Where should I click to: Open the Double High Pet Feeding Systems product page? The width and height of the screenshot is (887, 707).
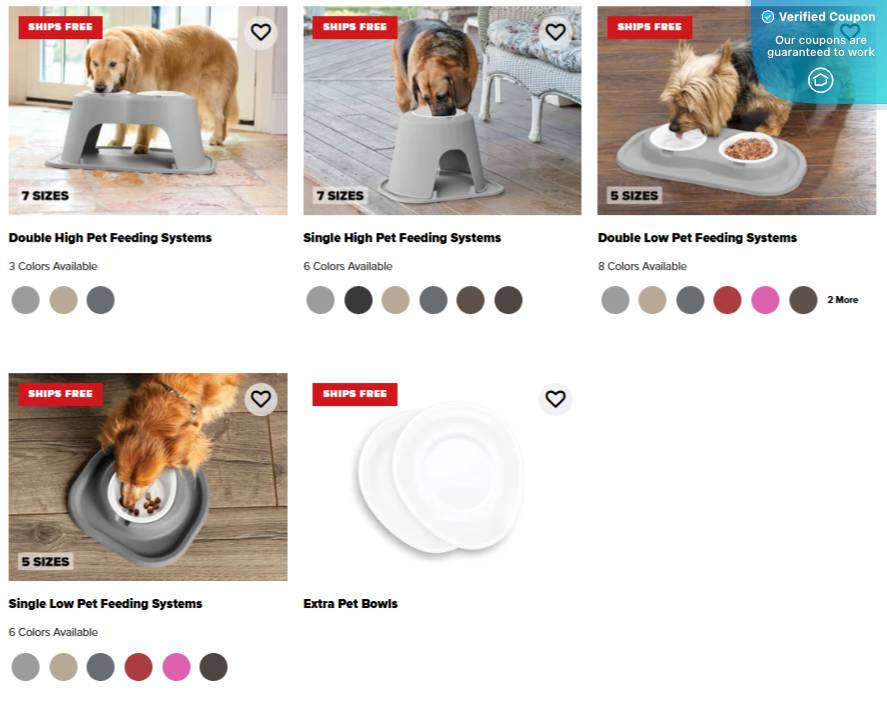pos(110,238)
